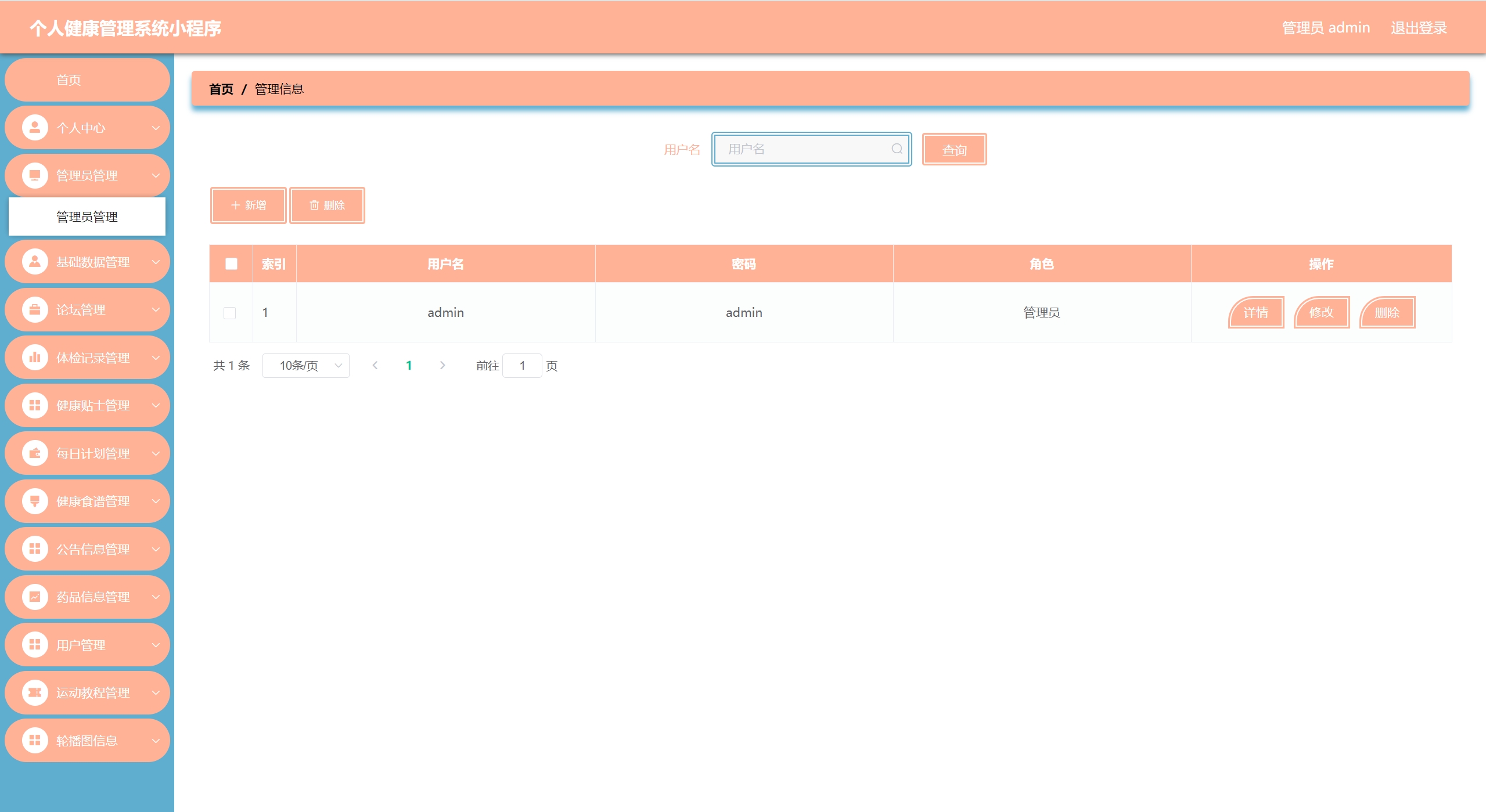Click the 体检记录管理 bar chart icon

point(35,358)
